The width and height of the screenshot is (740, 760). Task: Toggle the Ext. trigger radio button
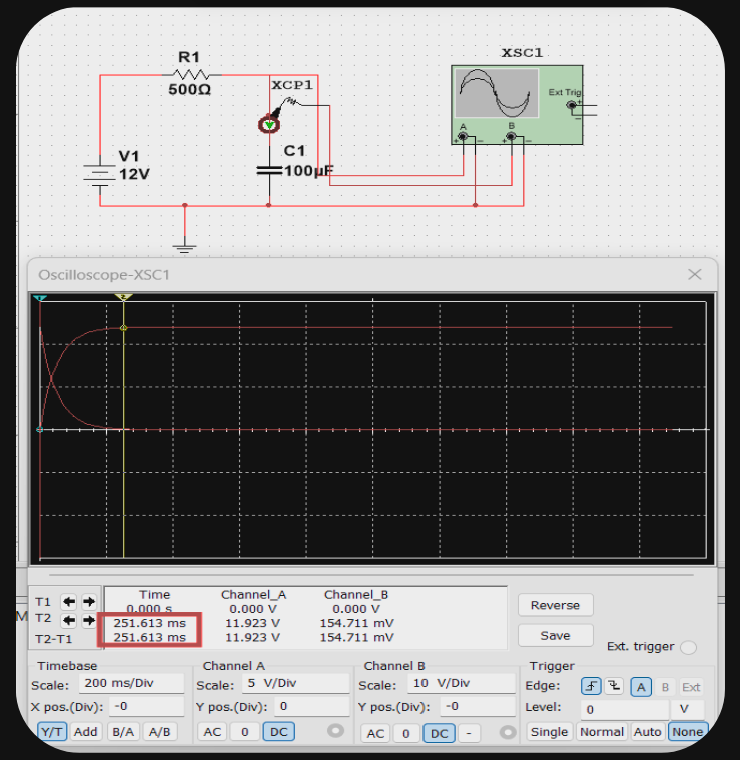[x=688, y=647]
